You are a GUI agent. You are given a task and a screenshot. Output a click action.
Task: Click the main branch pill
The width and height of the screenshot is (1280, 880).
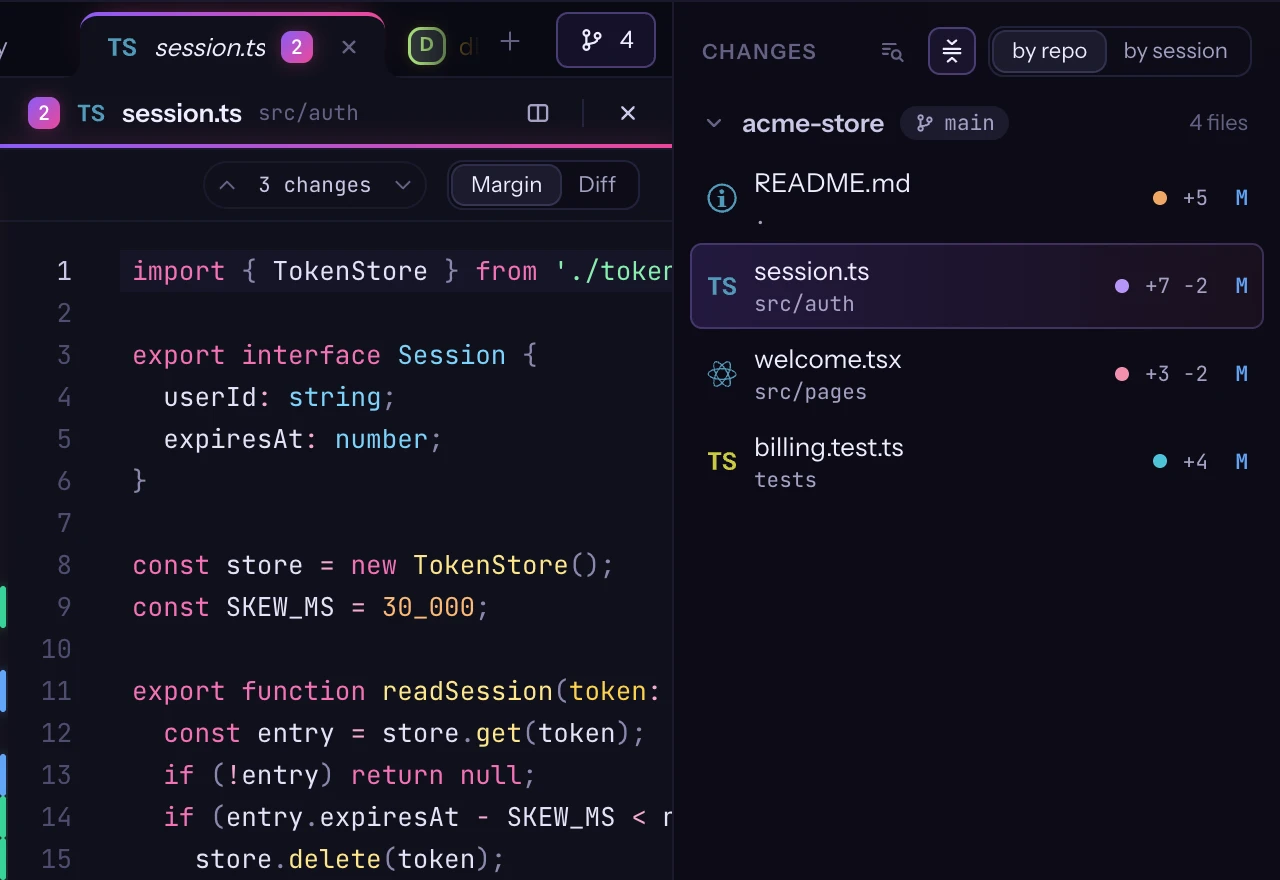click(955, 123)
